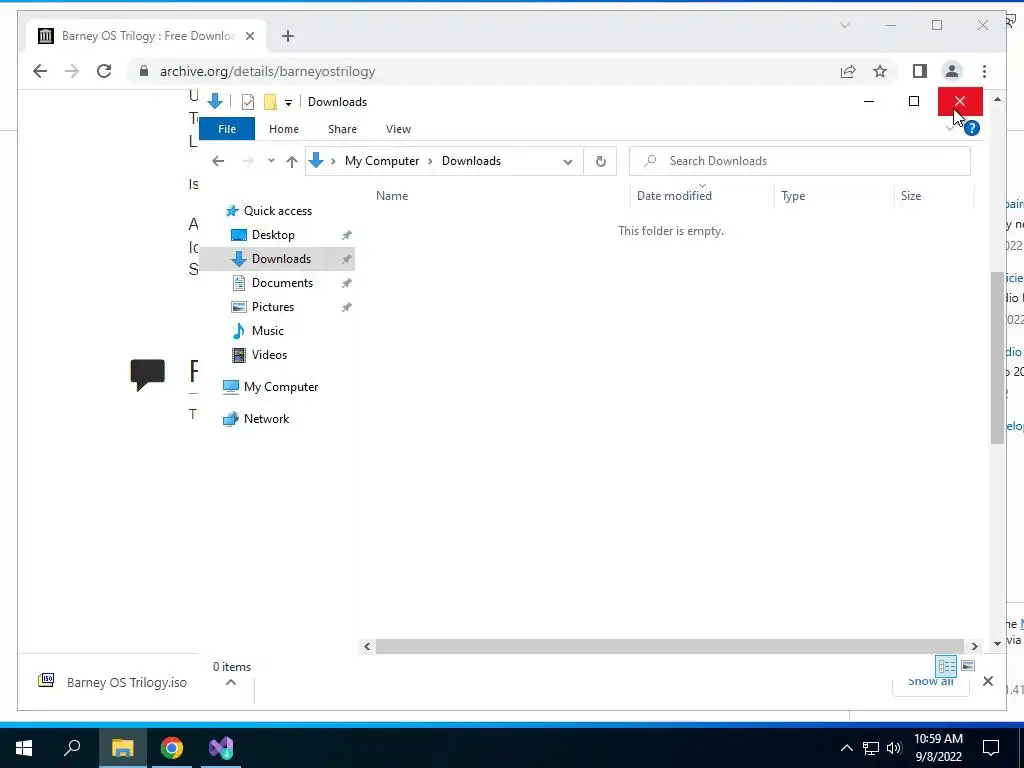Image resolution: width=1024 pixels, height=768 pixels.
Task: Open the notification Action Center
Action: pyautogui.click(x=991, y=748)
